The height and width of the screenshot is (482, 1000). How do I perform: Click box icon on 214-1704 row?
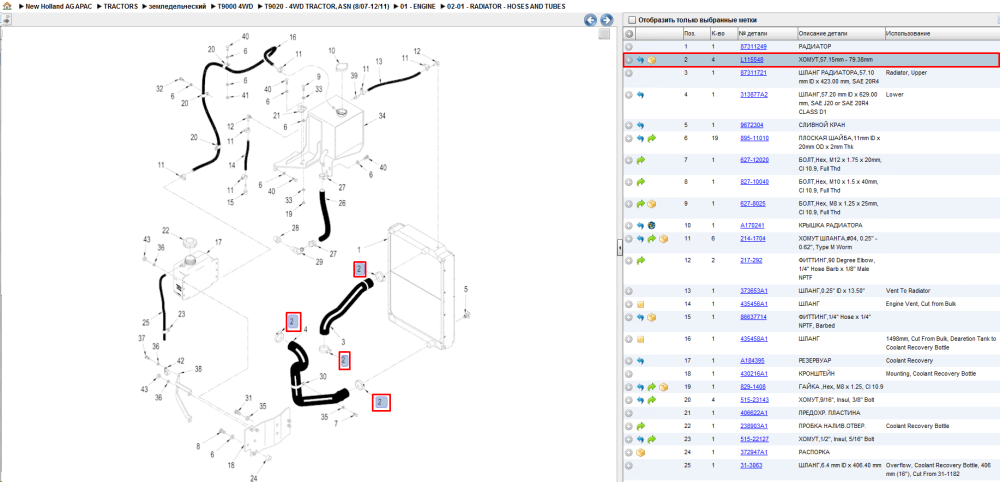pyautogui.click(x=663, y=238)
